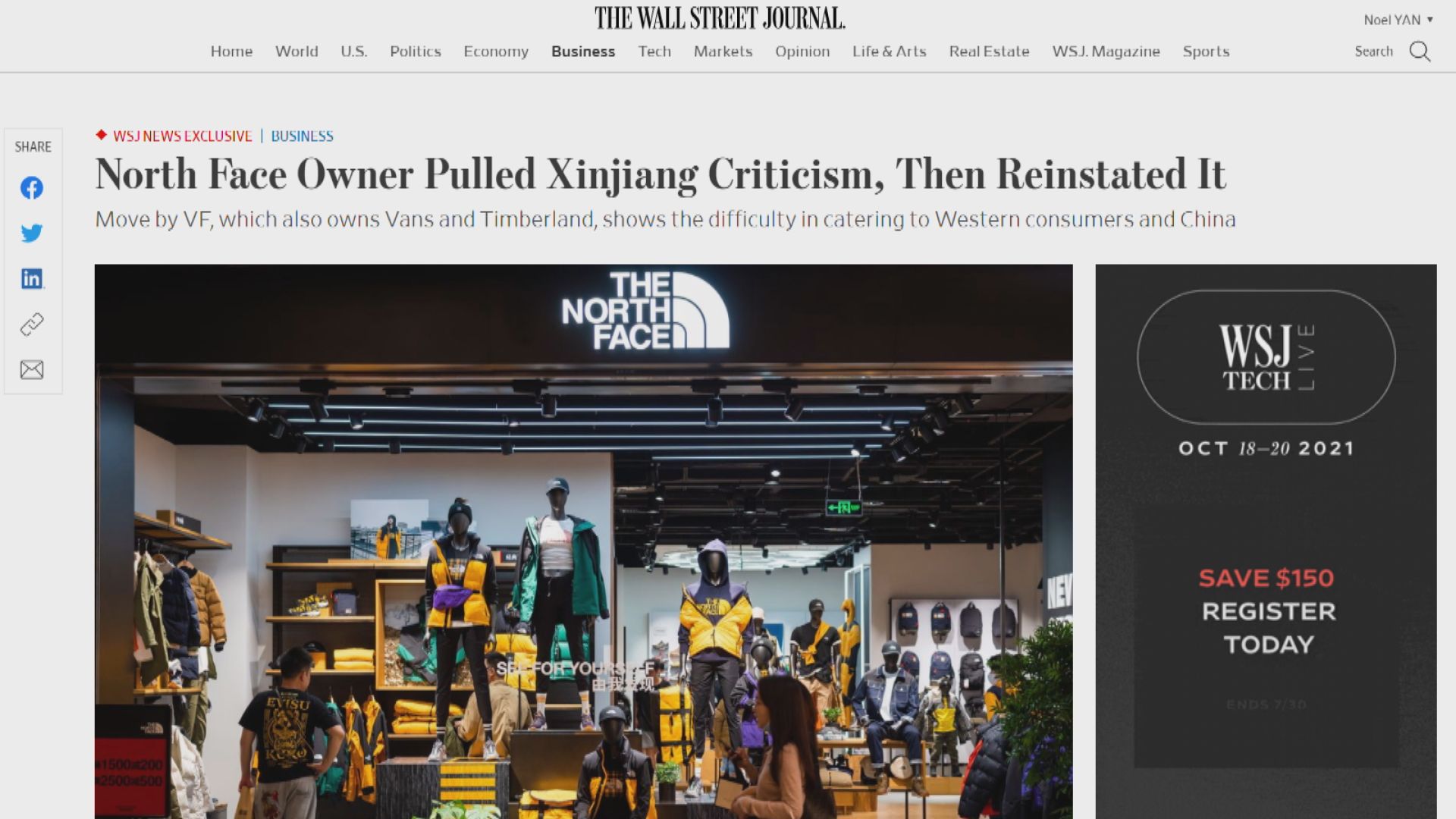Navigate to the Opinion section
The image size is (1456, 819).
pyautogui.click(x=802, y=52)
